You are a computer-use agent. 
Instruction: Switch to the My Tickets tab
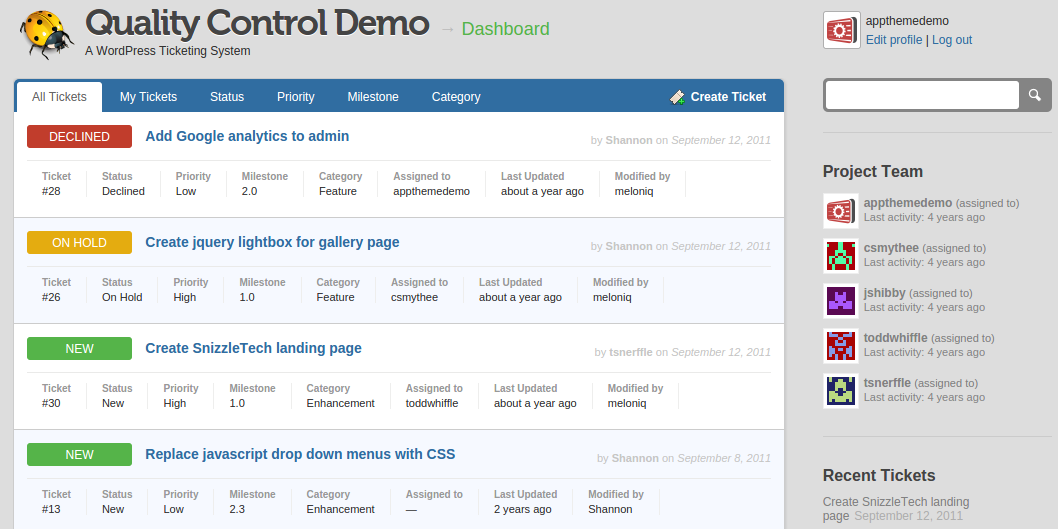point(148,97)
